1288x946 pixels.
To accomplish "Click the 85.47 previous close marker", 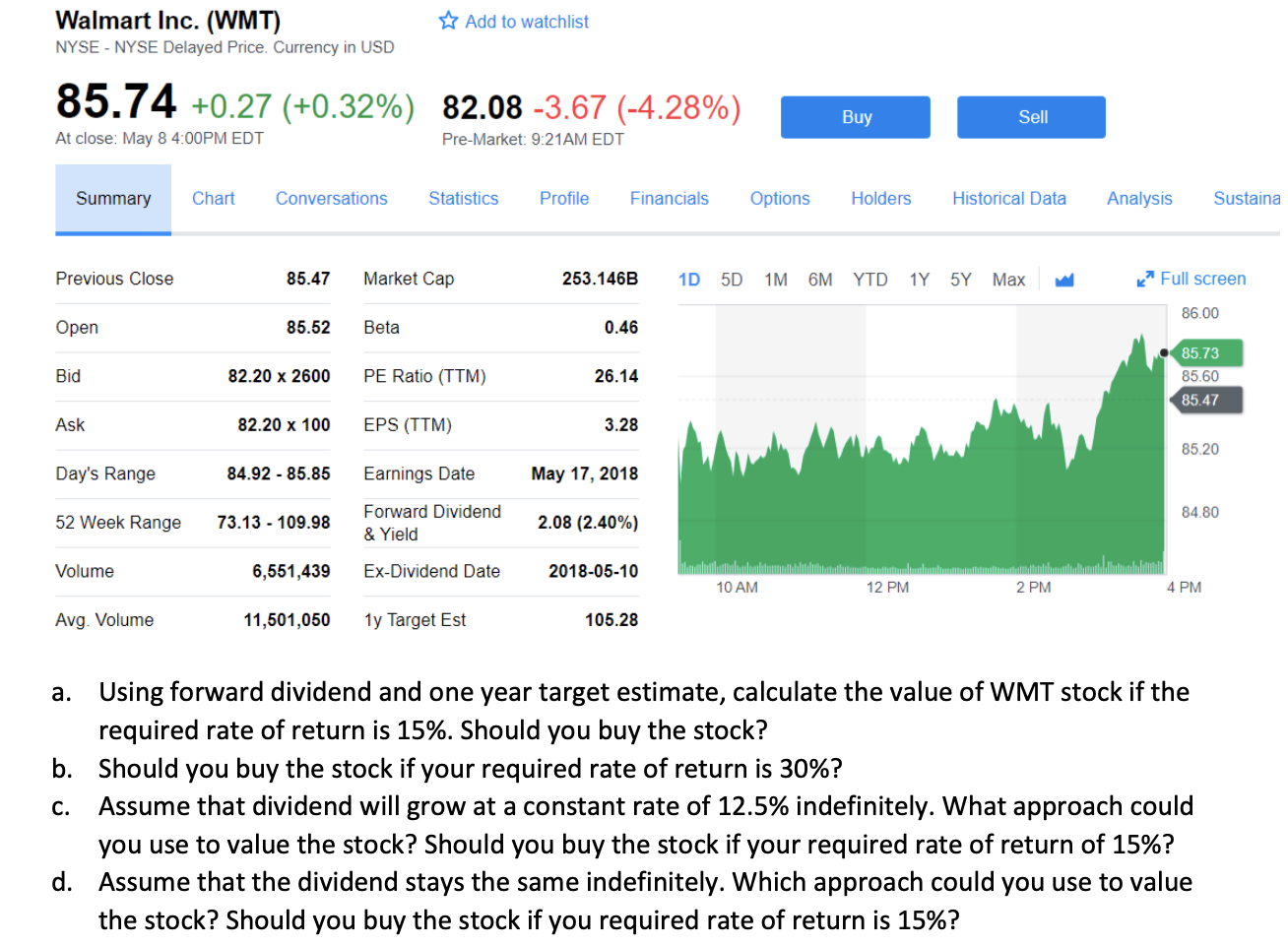I will (x=1205, y=400).
